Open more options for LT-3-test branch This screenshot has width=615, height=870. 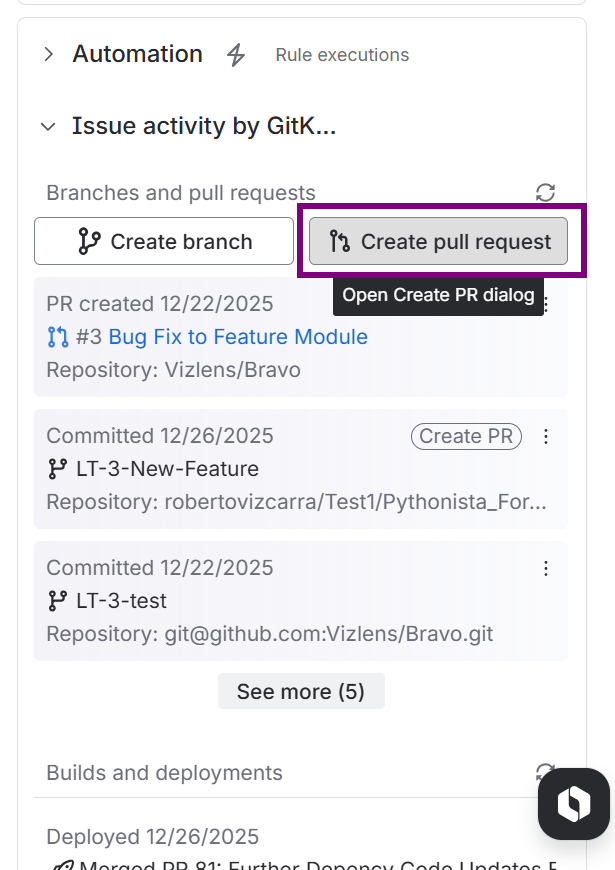point(546,568)
